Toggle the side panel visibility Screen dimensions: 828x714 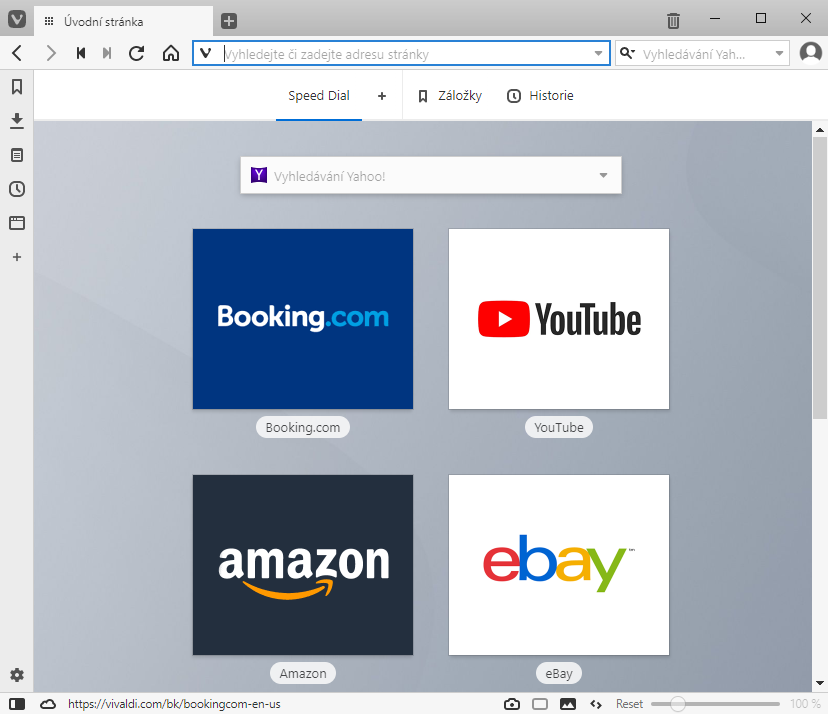click(17, 704)
